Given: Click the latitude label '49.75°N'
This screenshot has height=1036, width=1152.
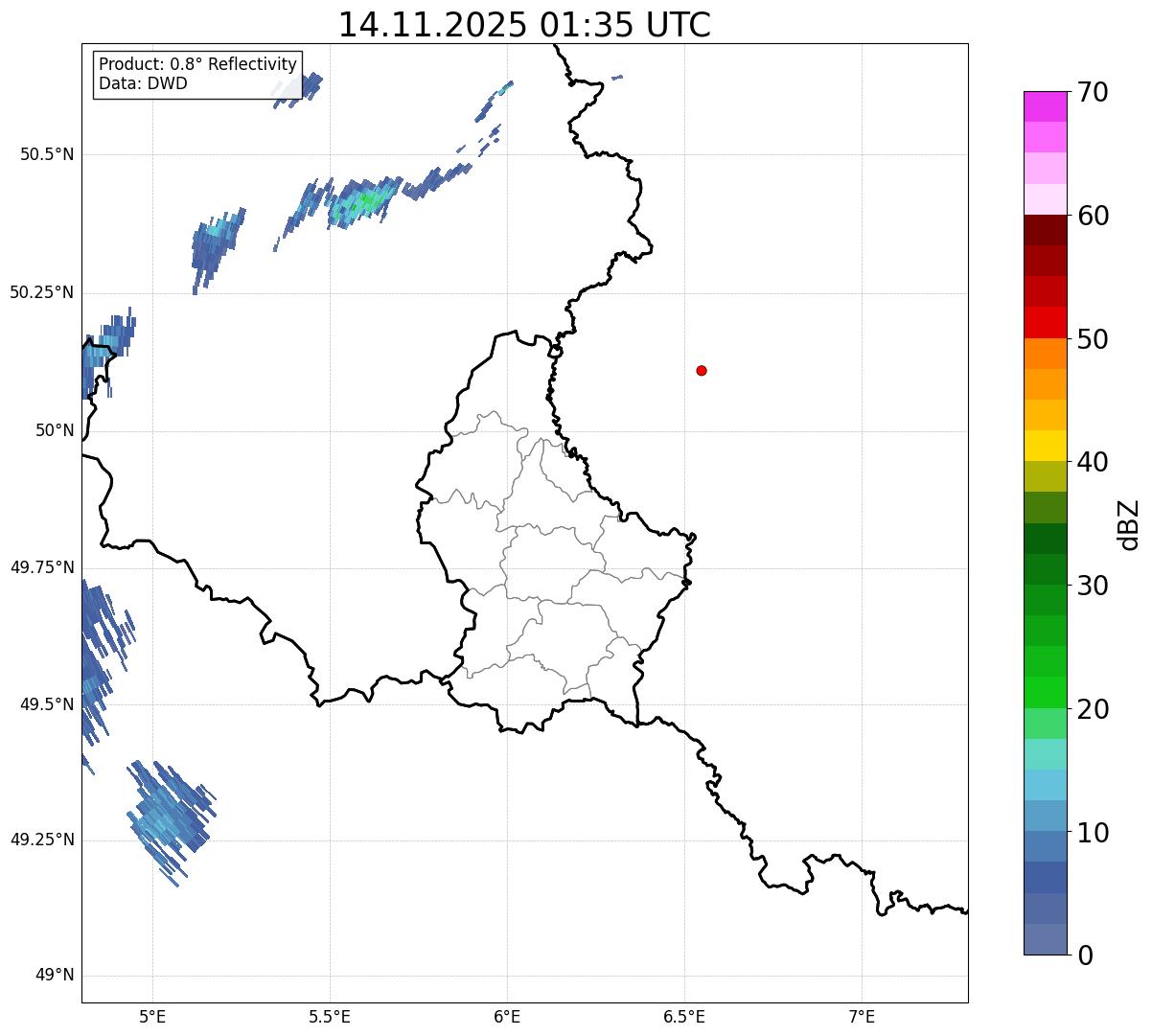Looking at the screenshot, I should coord(41,567).
